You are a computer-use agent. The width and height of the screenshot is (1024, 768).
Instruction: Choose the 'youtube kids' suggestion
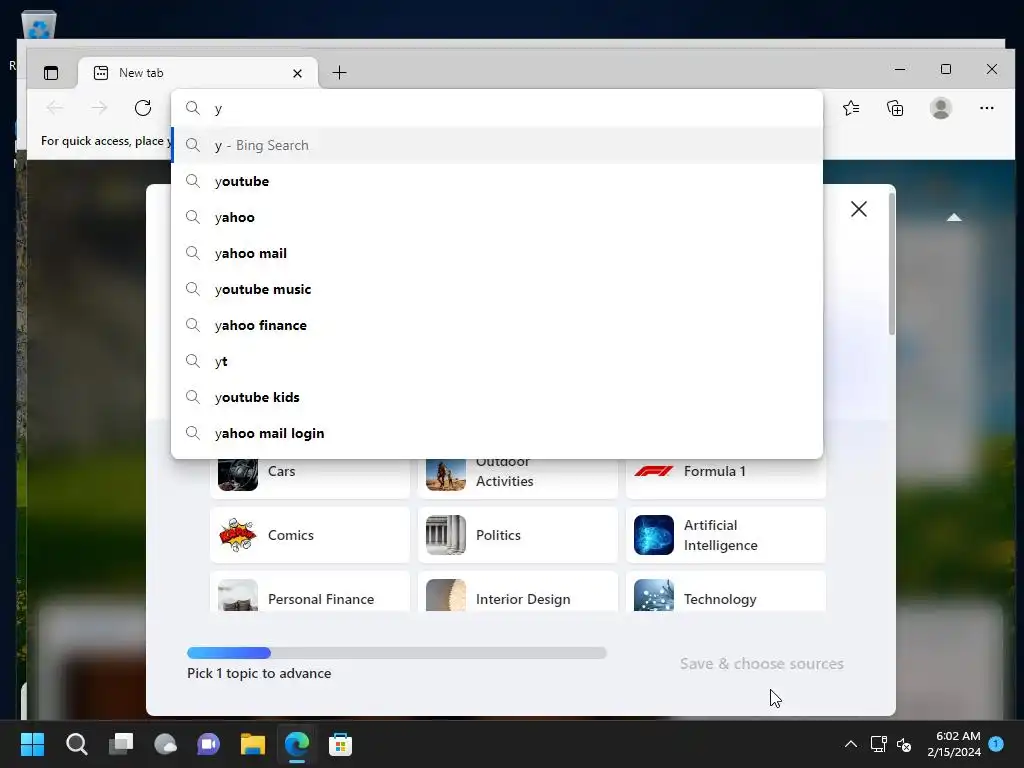pos(497,396)
